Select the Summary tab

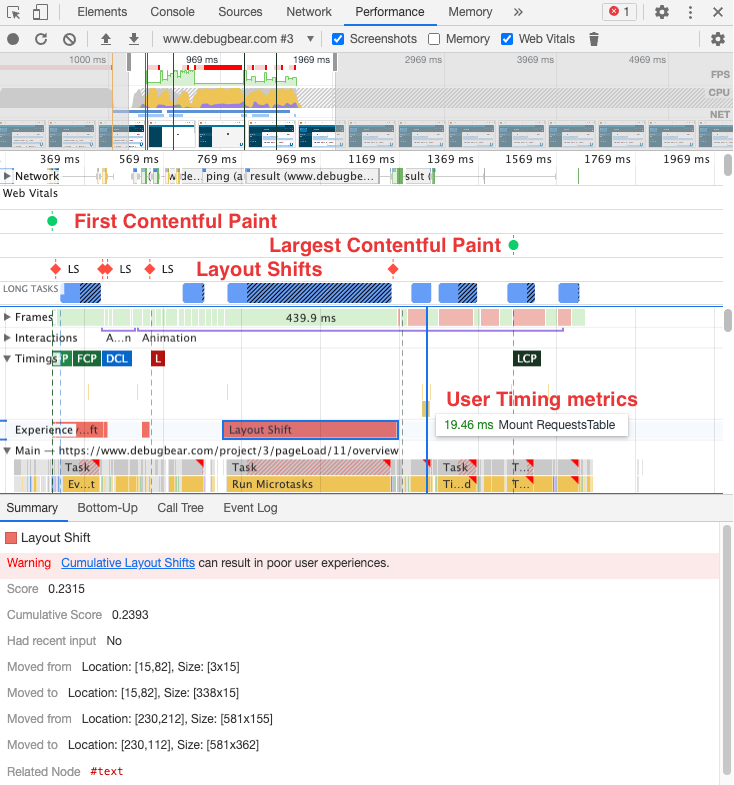tap(32, 508)
